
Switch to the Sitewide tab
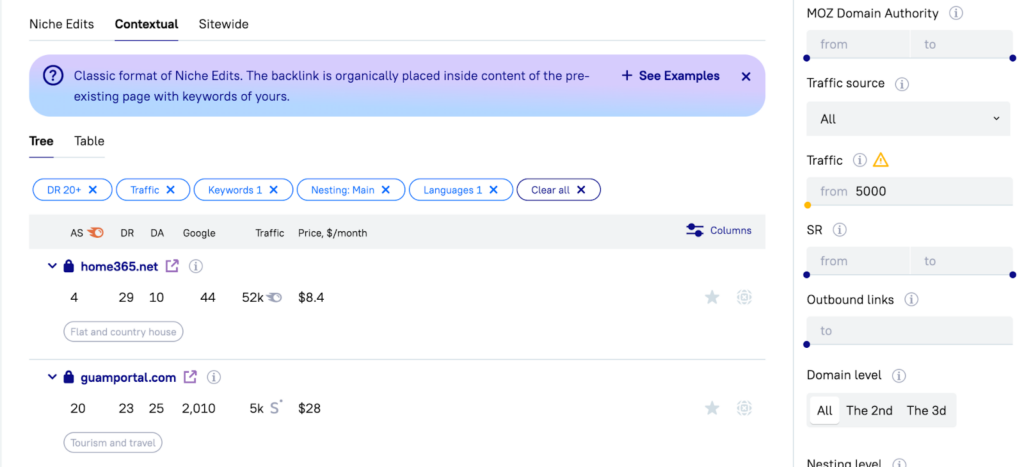223,24
